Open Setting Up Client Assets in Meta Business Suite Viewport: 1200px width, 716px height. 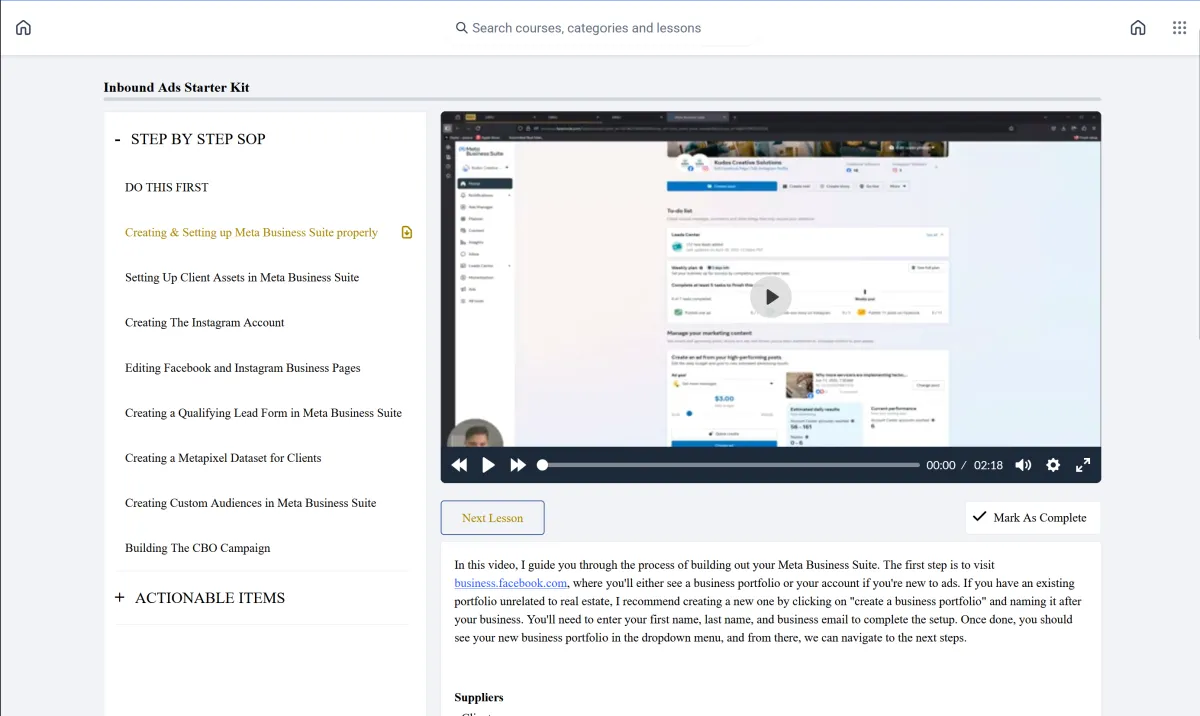click(242, 277)
